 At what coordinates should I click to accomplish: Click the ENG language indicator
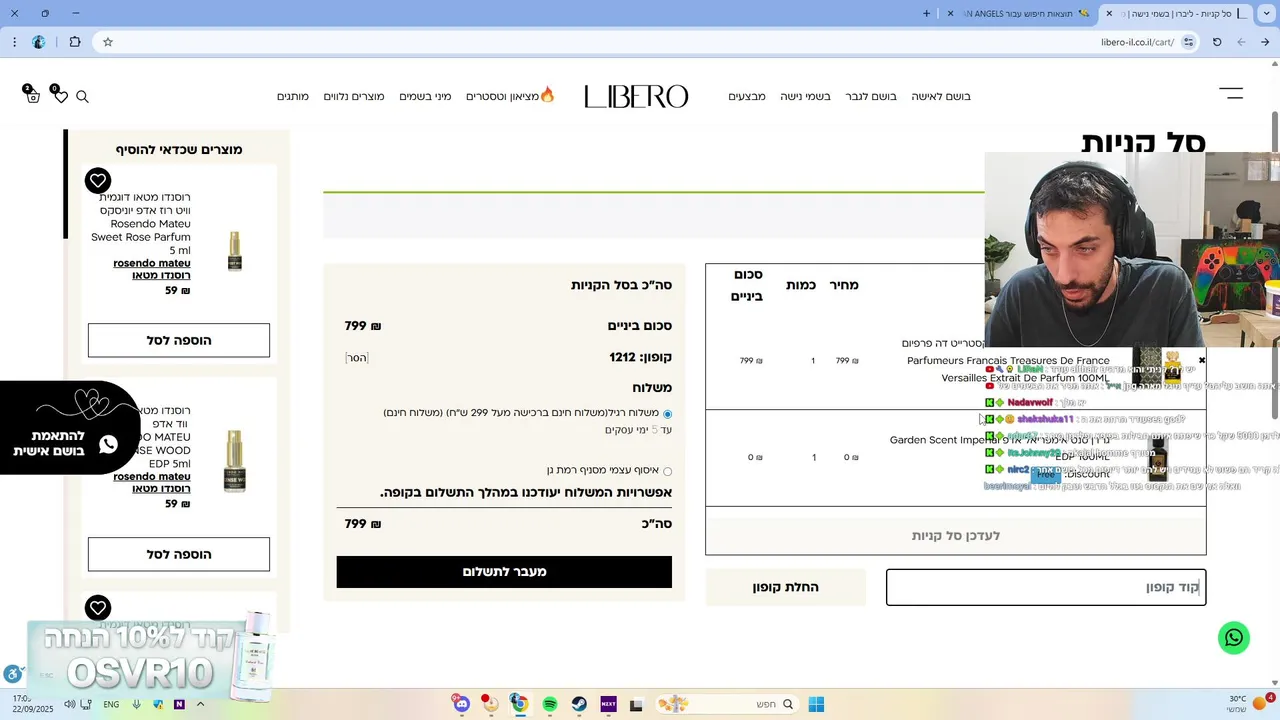111,704
